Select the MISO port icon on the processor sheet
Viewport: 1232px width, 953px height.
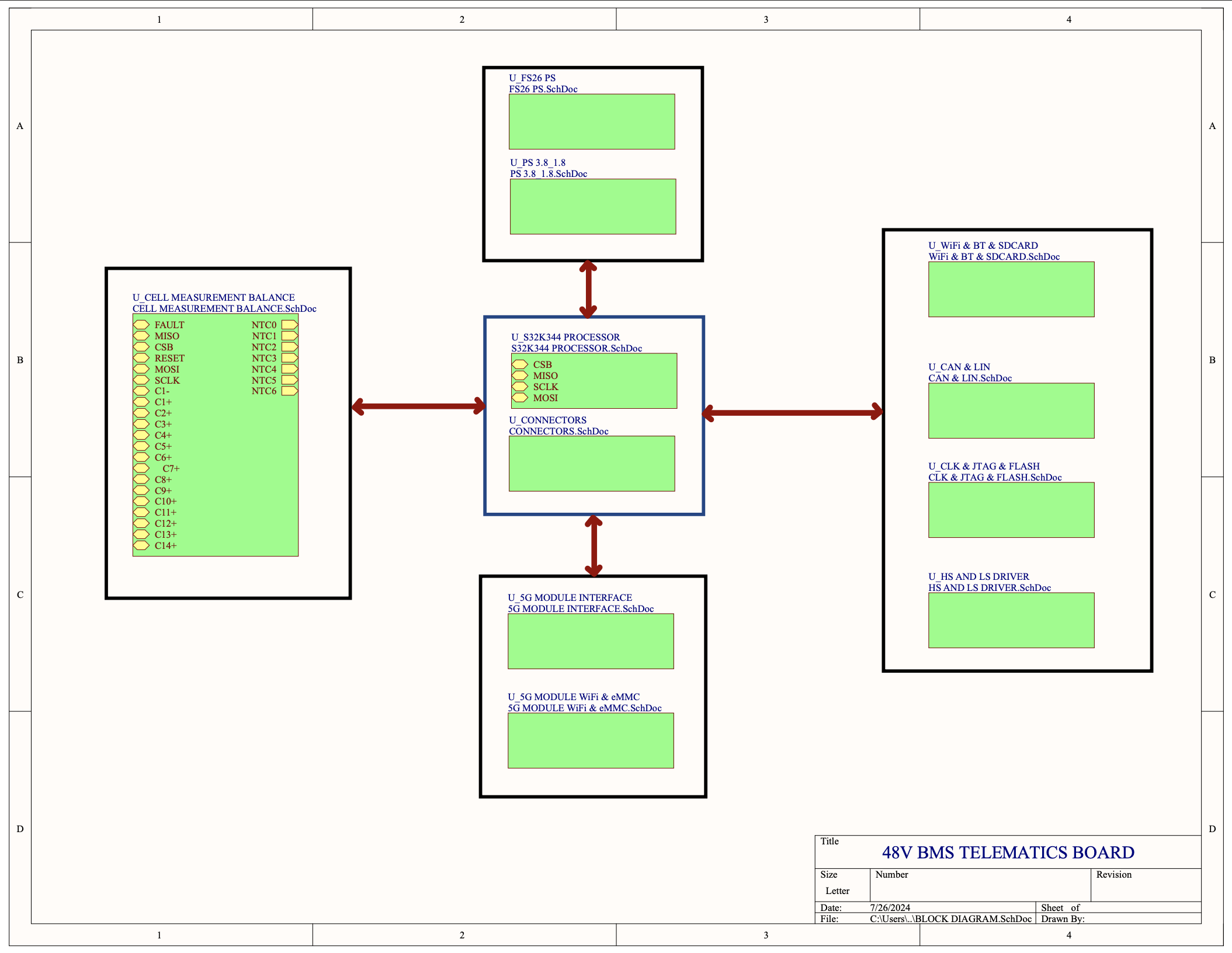[520, 375]
